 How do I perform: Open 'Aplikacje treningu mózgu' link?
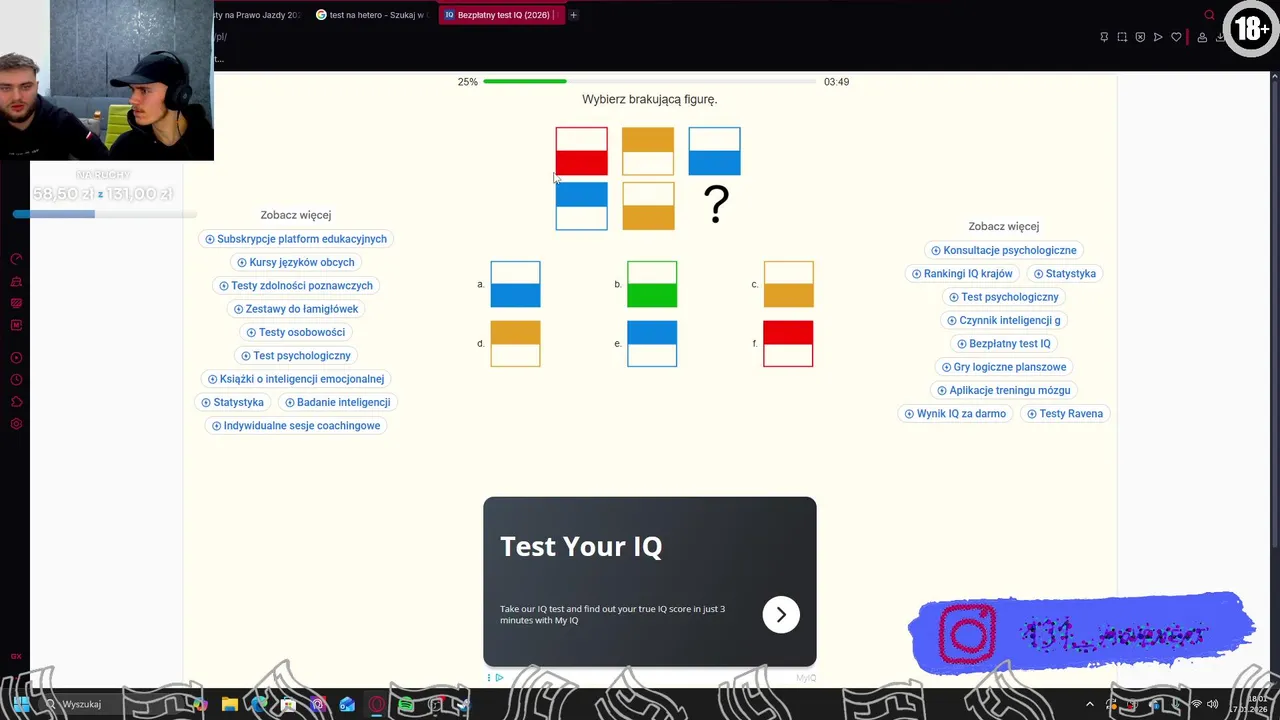click(x=1003, y=390)
